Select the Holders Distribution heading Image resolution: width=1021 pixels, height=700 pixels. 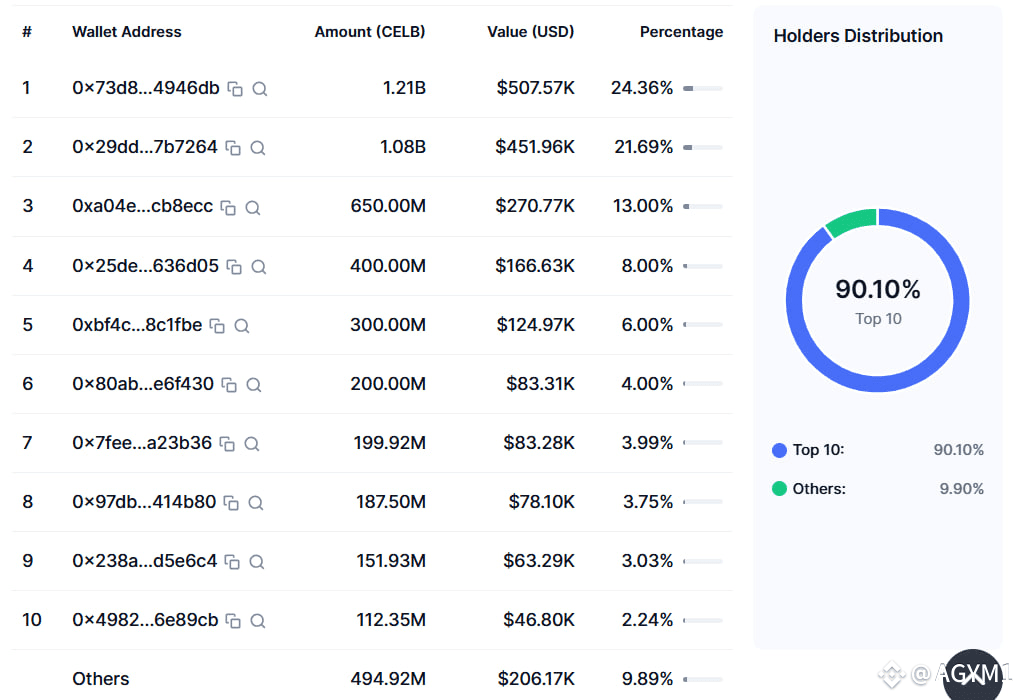coord(858,36)
